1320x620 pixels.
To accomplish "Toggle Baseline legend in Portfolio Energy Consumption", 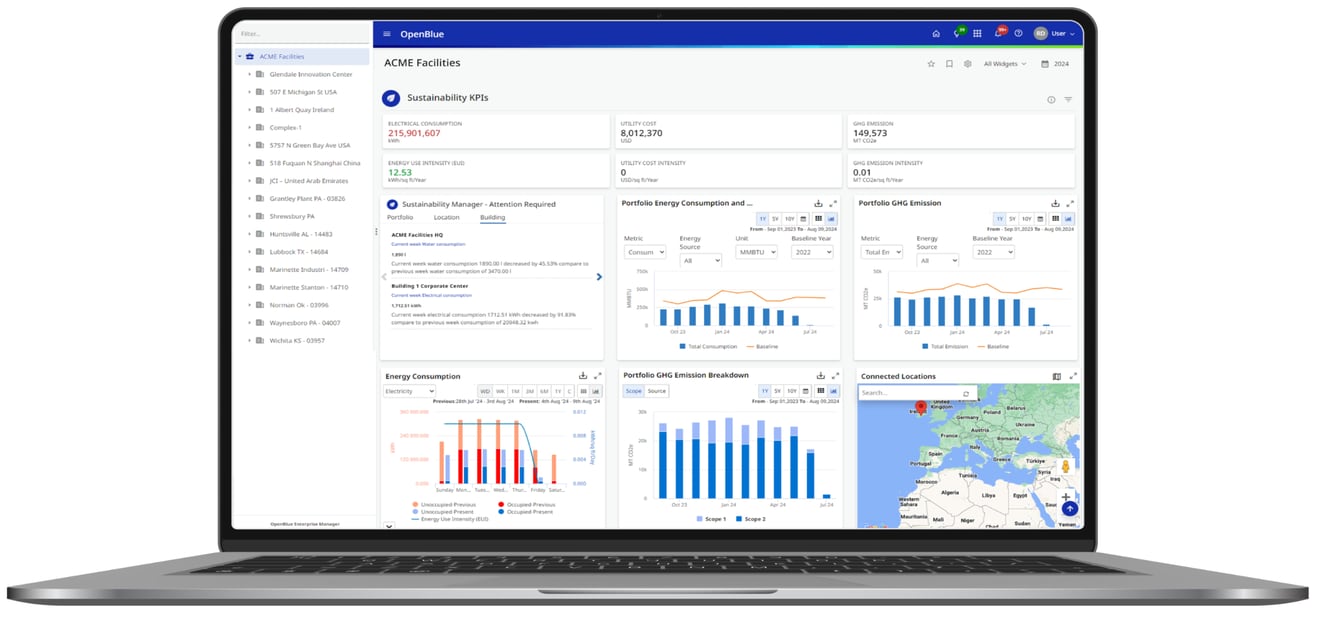I will pyautogui.click(x=760, y=347).
